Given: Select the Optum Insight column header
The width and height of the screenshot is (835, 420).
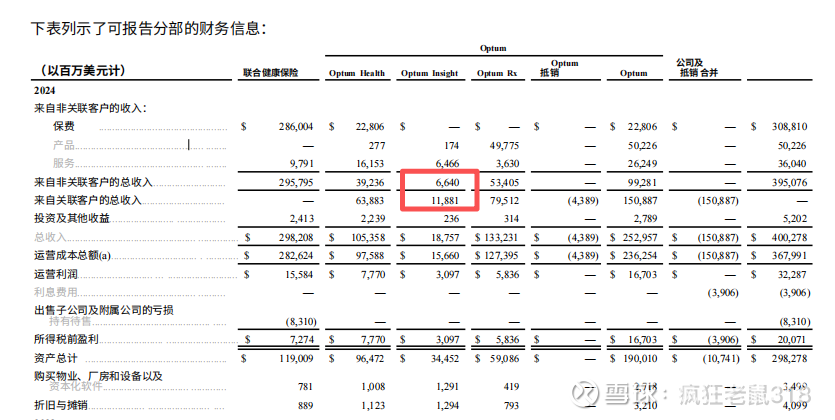Looking at the screenshot, I should [429, 73].
